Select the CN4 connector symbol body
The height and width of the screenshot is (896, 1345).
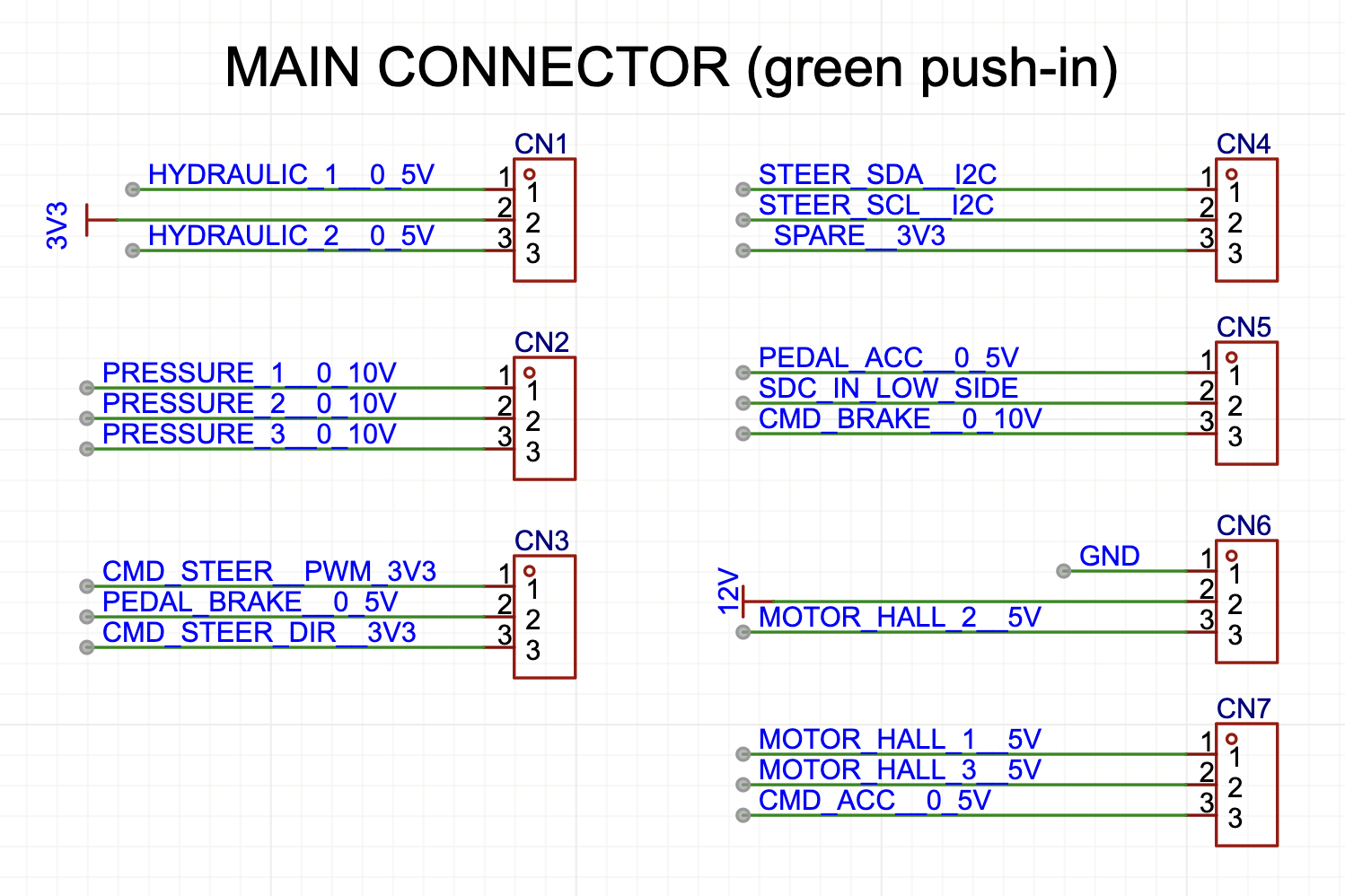[1246, 220]
